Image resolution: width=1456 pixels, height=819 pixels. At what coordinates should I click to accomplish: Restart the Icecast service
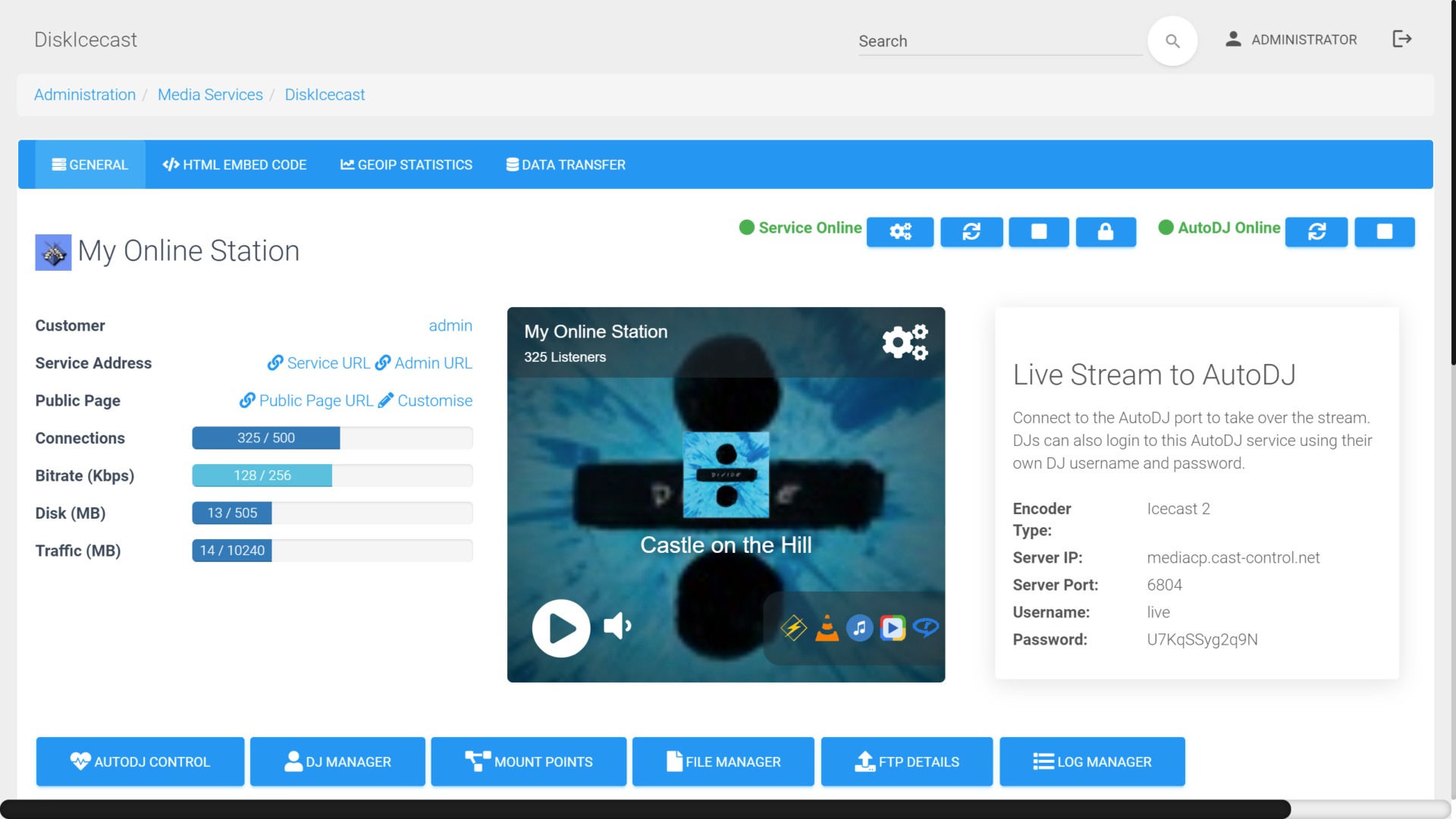[x=971, y=232]
